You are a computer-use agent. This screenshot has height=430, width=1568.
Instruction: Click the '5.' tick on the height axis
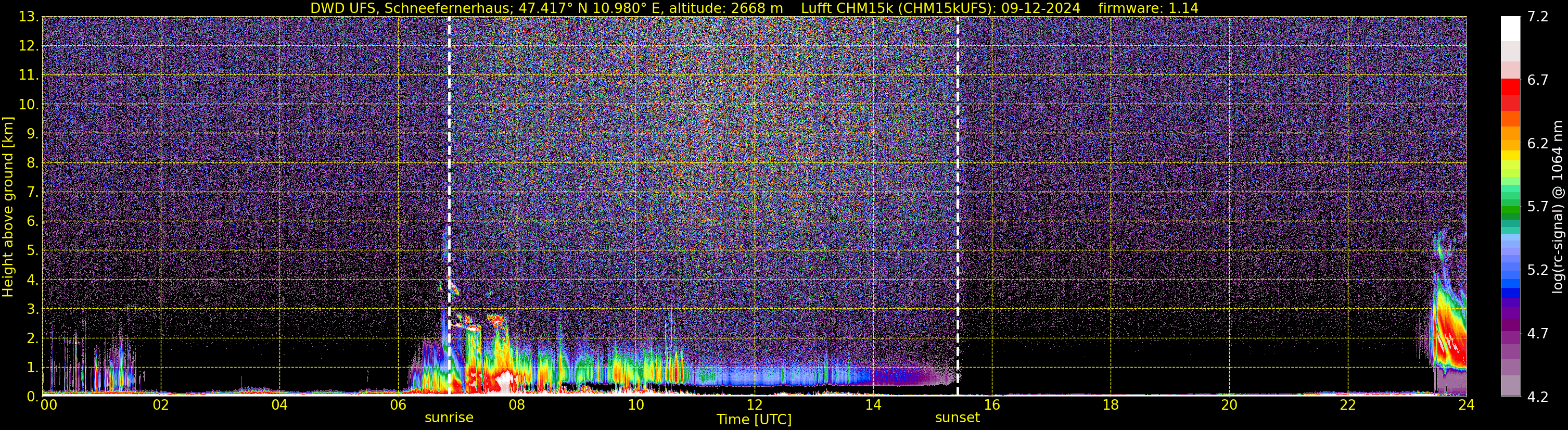32,250
